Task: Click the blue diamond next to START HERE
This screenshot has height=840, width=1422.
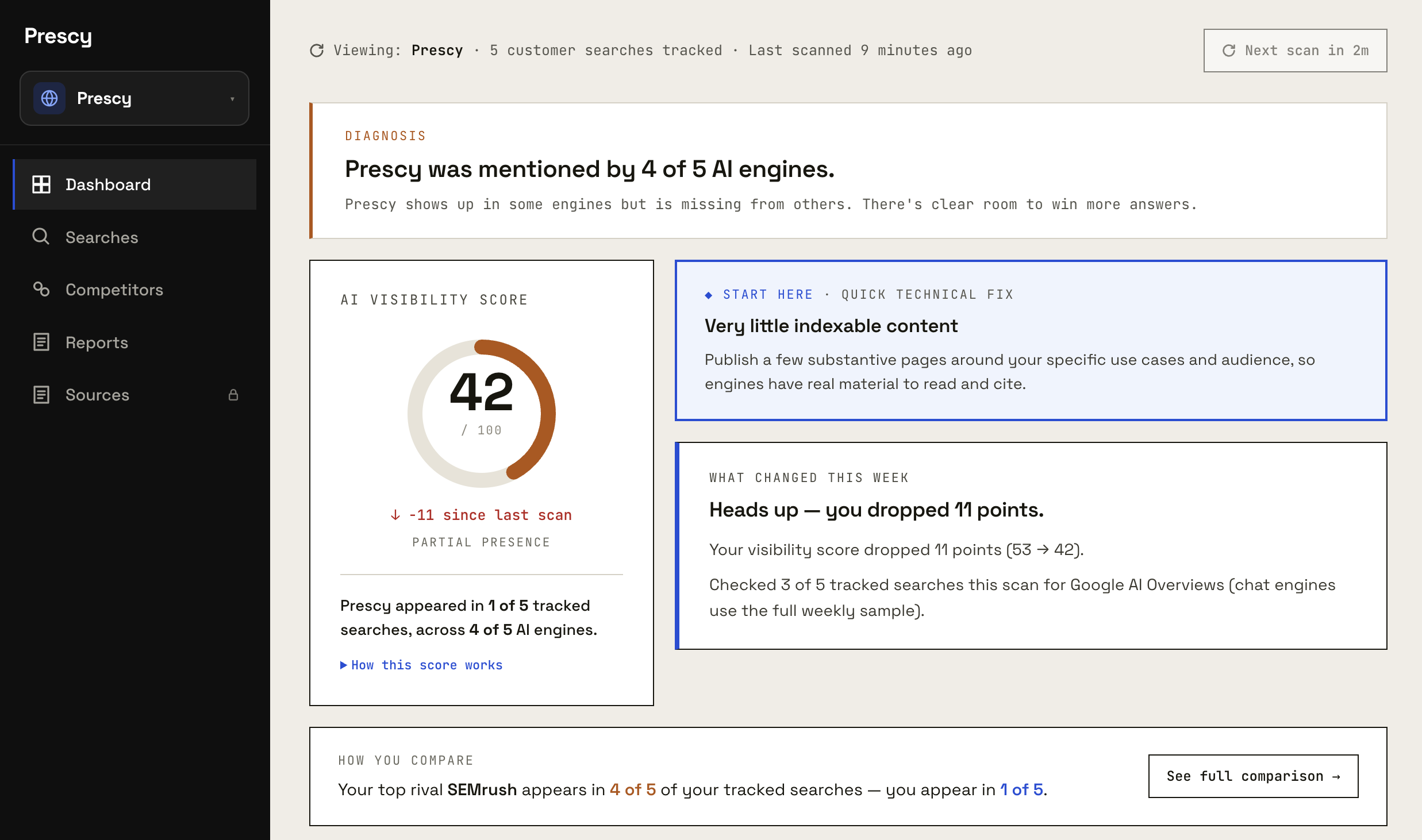Action: 709,295
